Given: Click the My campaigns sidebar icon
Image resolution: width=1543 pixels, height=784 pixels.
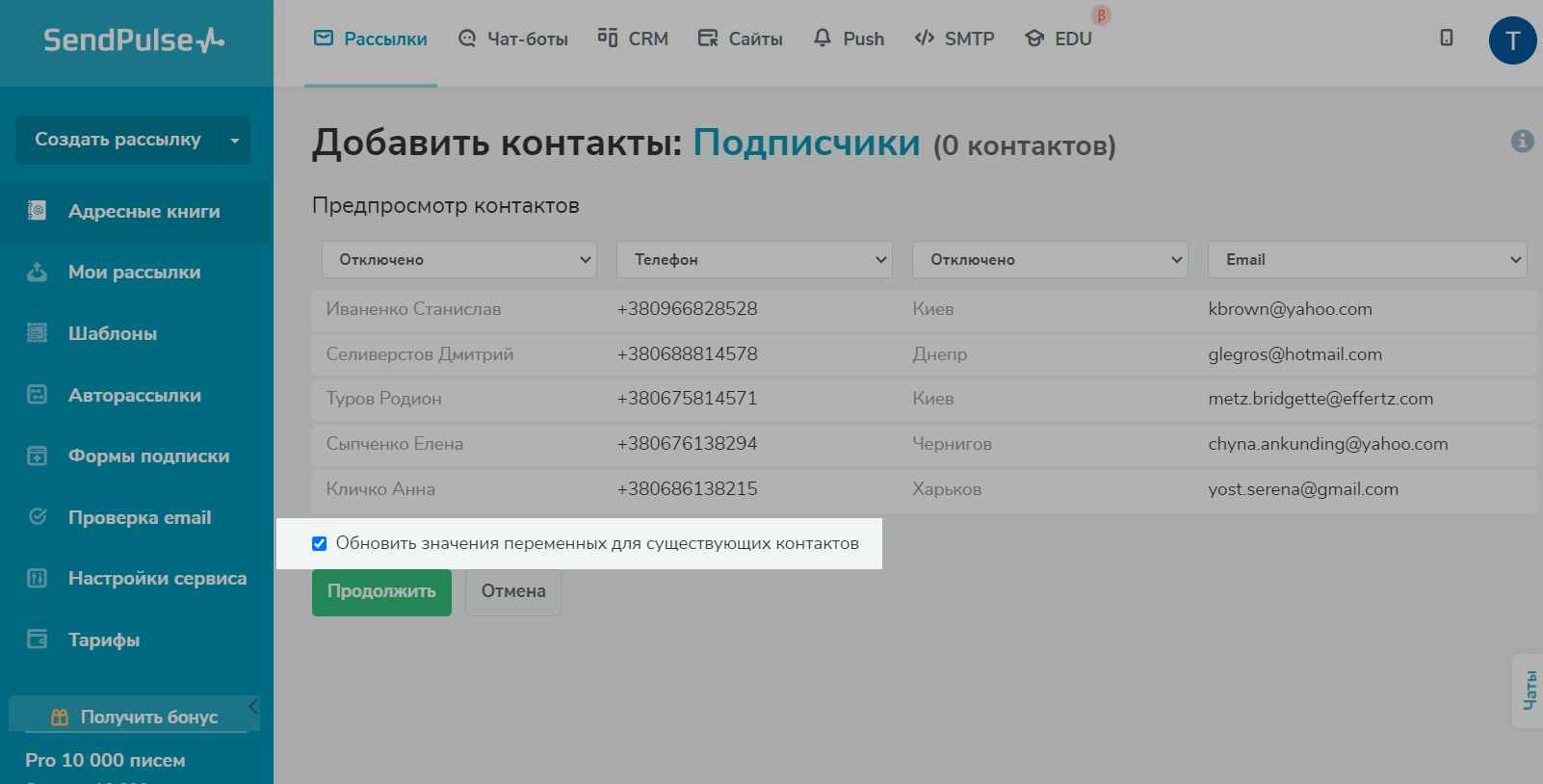Looking at the screenshot, I should 37,273.
